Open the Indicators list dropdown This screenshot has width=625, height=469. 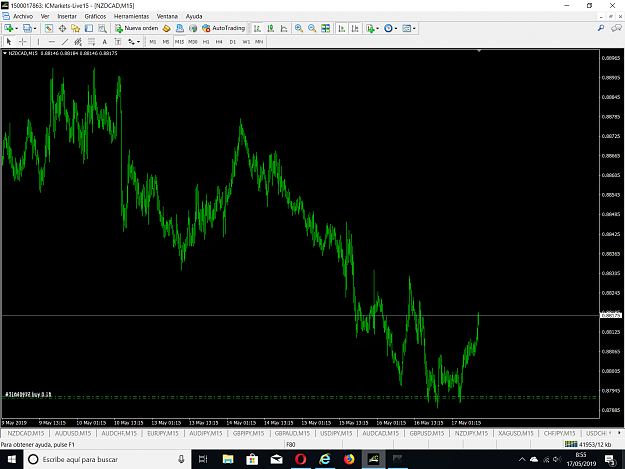[372, 28]
